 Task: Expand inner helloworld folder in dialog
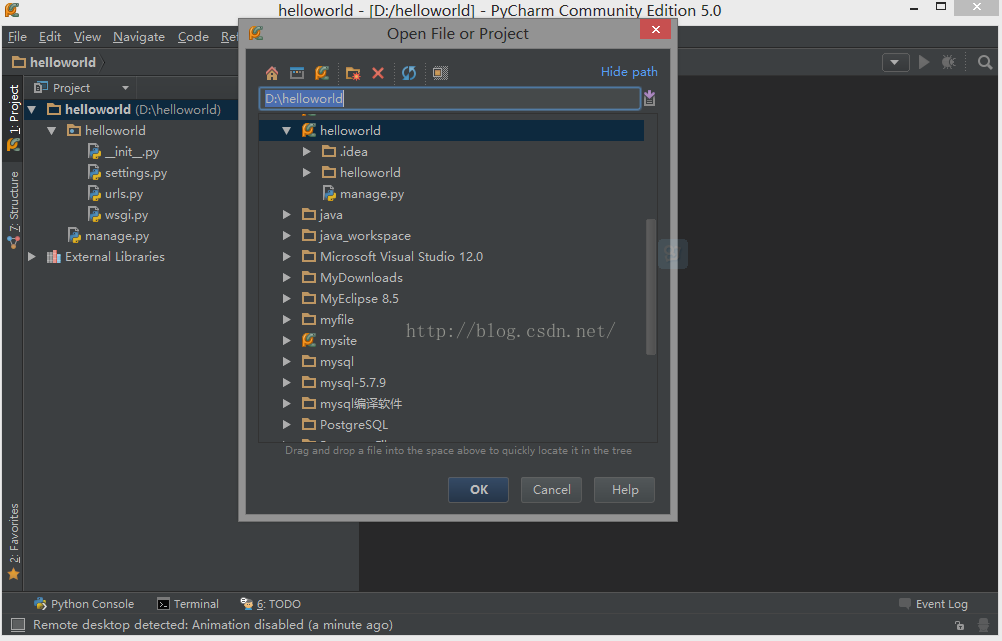point(307,173)
